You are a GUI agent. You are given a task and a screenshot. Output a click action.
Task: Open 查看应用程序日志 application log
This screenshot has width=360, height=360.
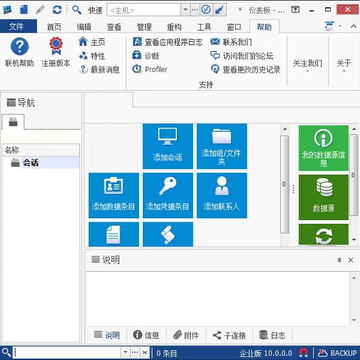(x=167, y=42)
